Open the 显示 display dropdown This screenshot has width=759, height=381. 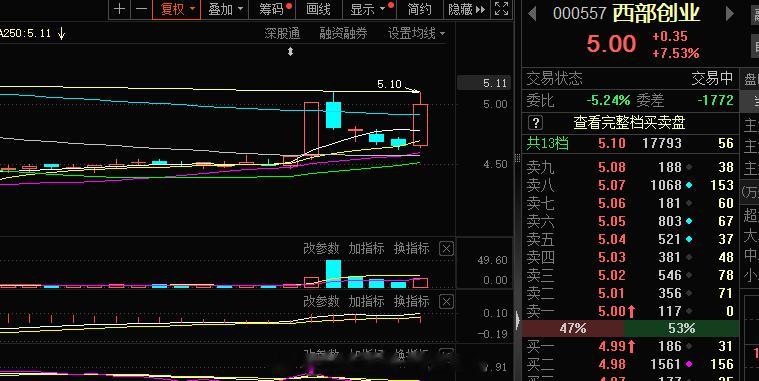coord(369,9)
